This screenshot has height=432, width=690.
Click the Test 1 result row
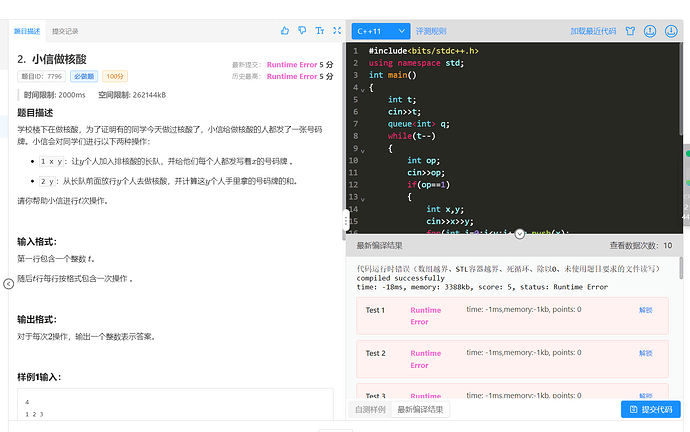(512, 316)
